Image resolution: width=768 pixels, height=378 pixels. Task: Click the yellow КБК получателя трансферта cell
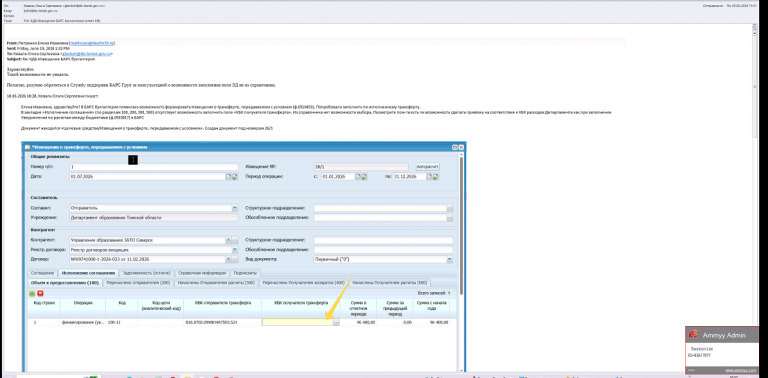point(297,322)
